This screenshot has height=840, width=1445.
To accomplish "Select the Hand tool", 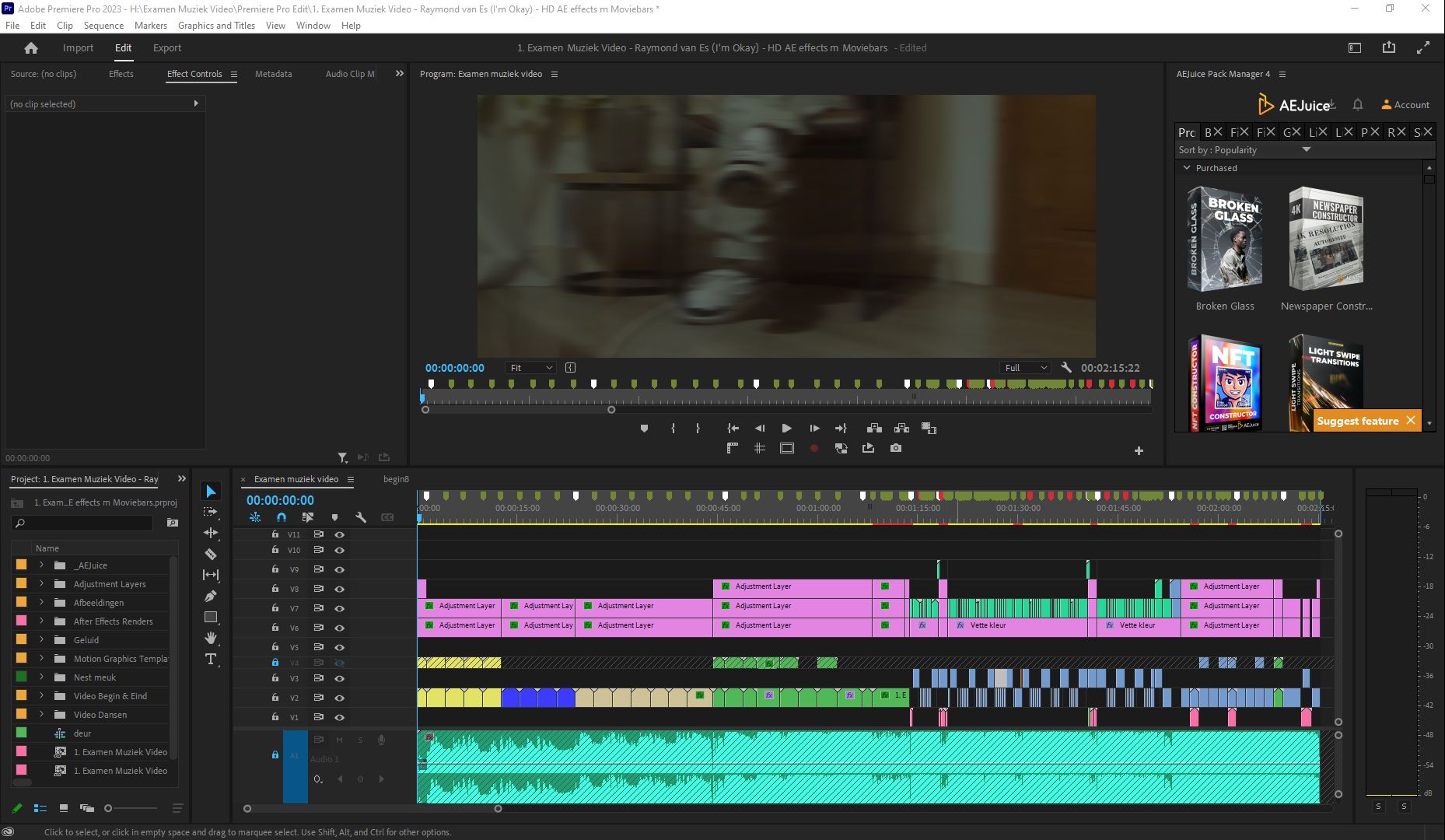I will [210, 639].
